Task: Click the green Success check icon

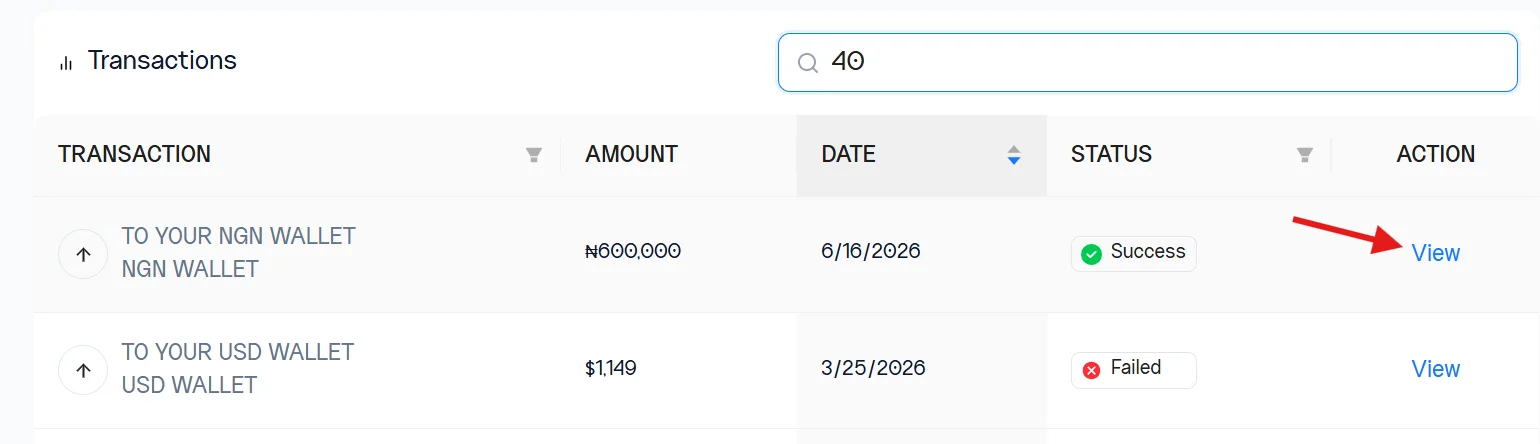Action: coord(1092,254)
